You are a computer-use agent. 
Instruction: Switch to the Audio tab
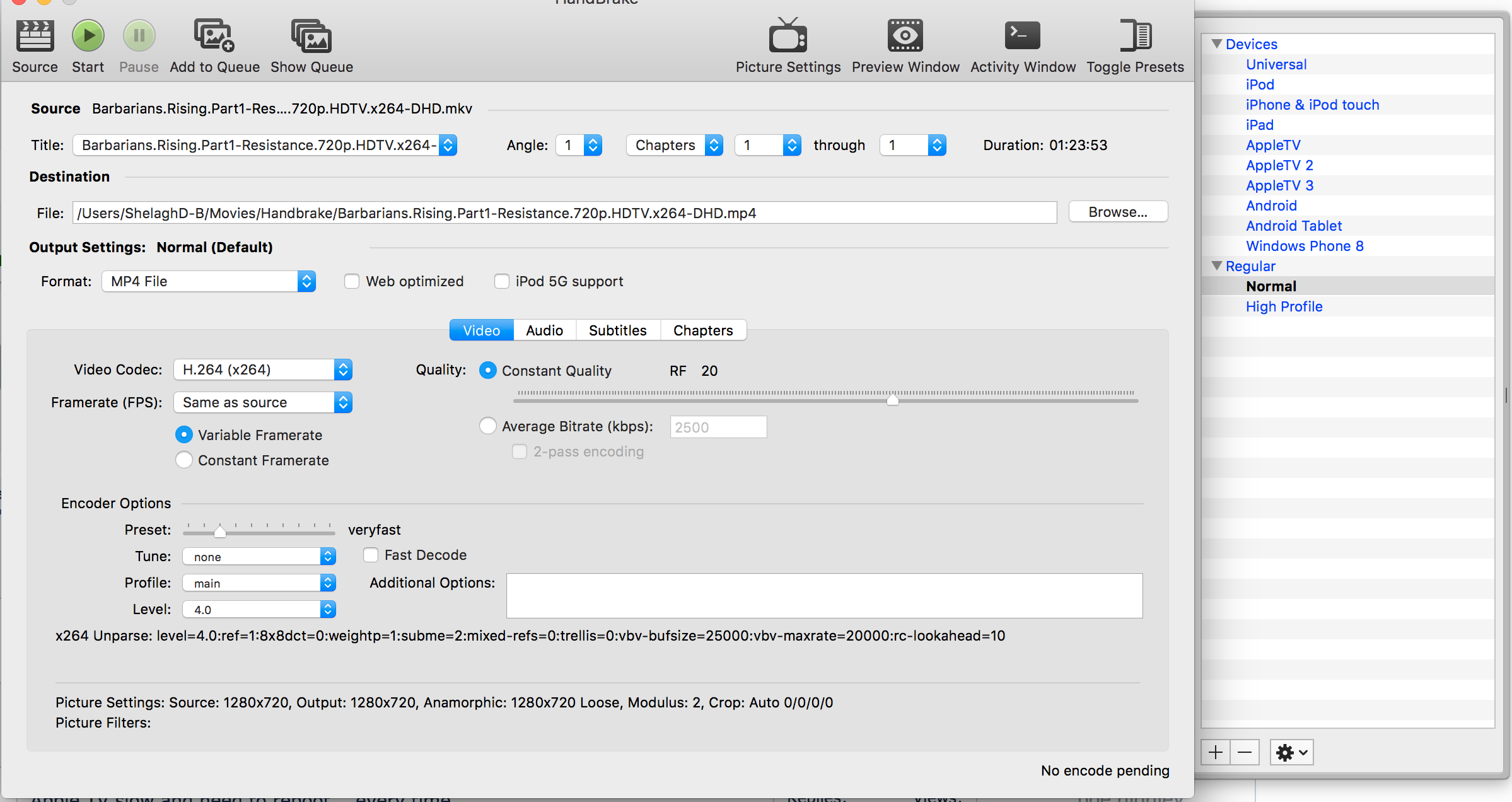coord(544,330)
